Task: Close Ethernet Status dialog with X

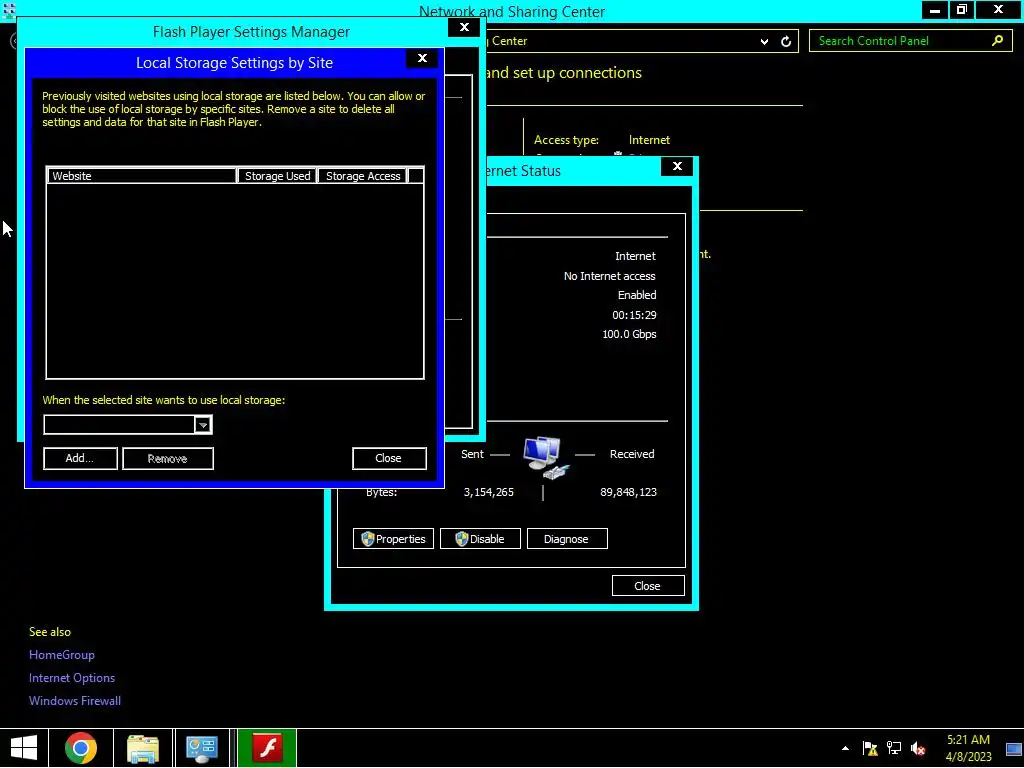Action: 677,167
